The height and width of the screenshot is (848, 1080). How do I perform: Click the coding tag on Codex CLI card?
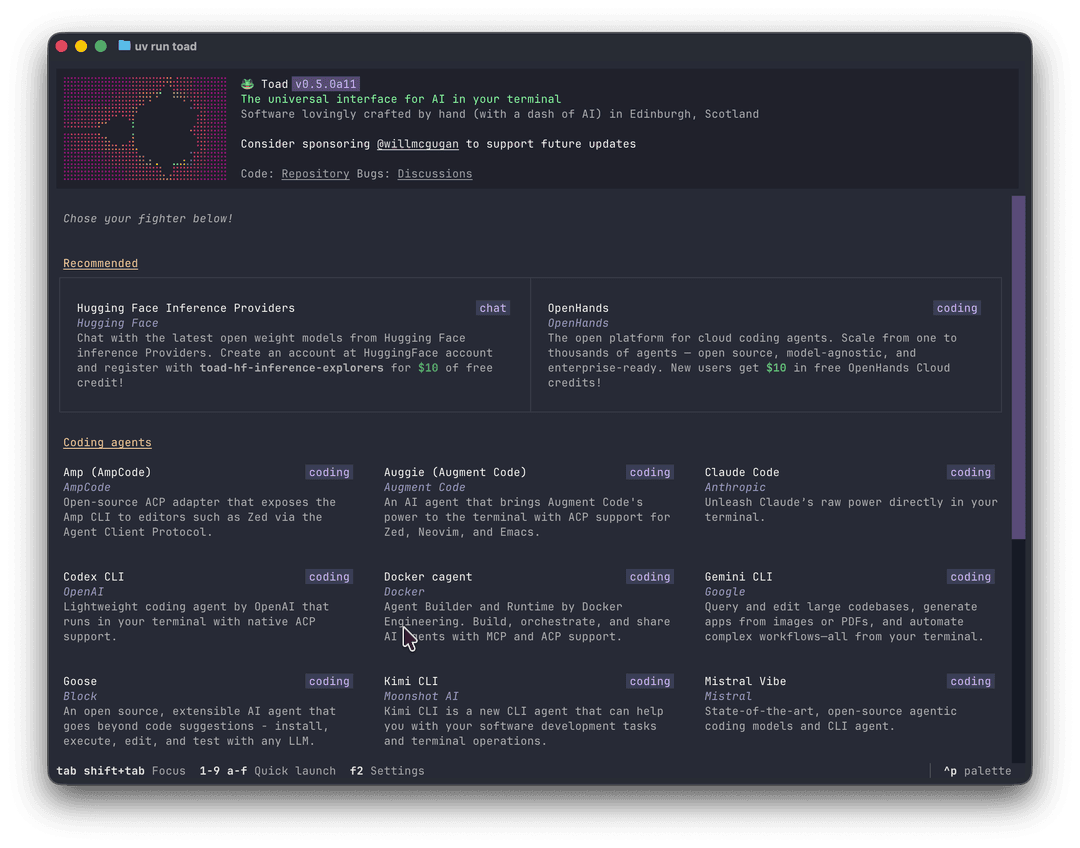[x=329, y=577]
